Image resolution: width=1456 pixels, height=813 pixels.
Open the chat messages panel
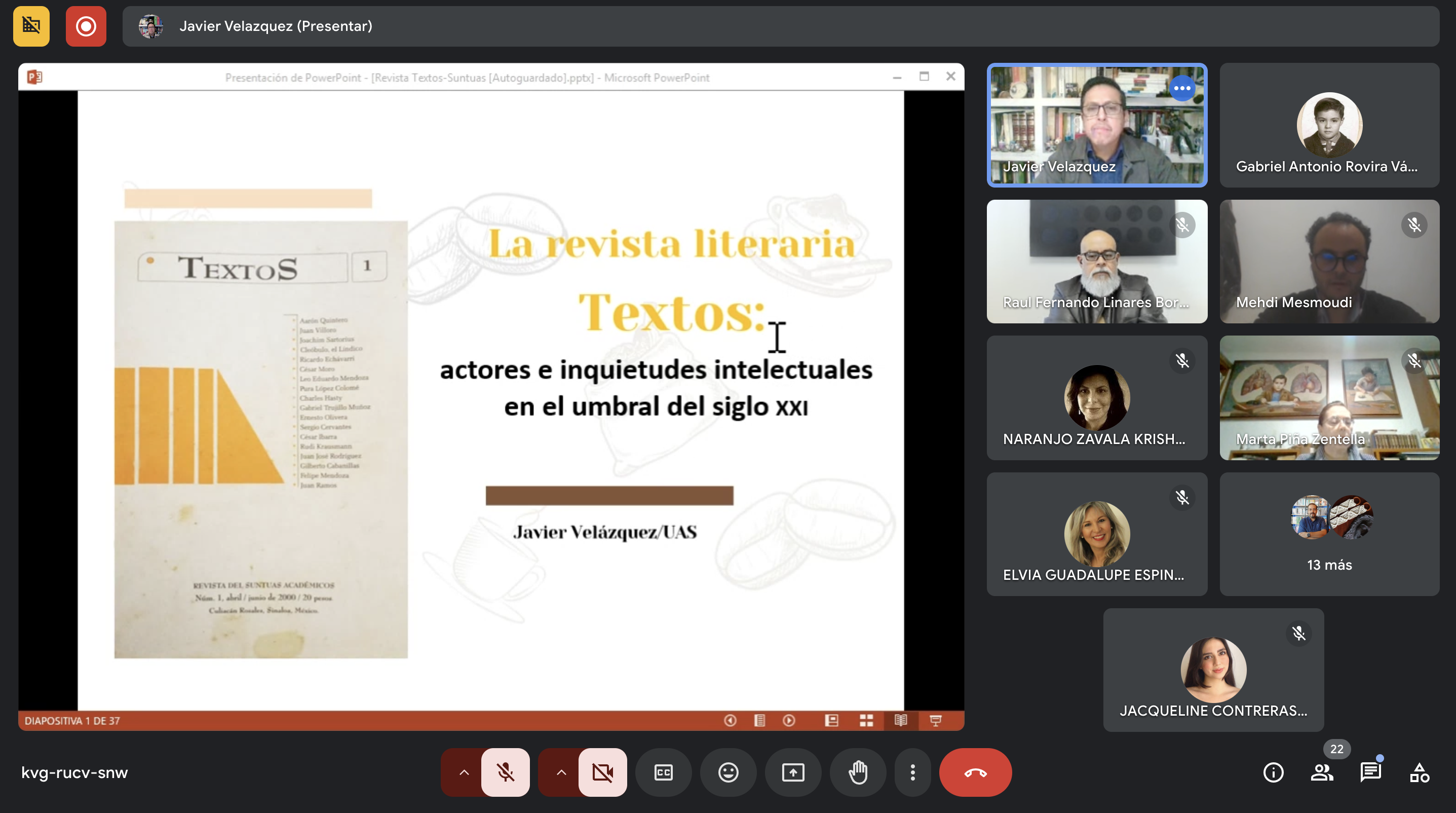coord(1370,772)
